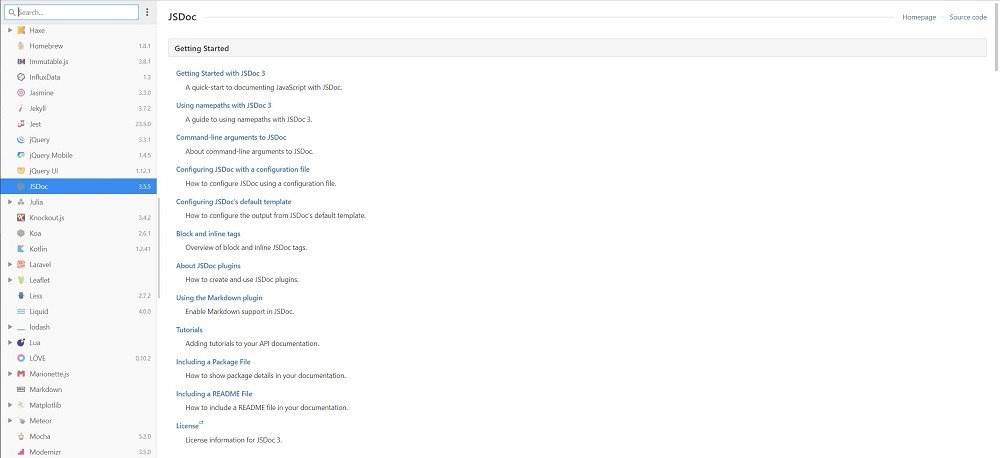Screen dimensions: 1000x458
Task: Open Including a Package File link
Action: [213, 362]
